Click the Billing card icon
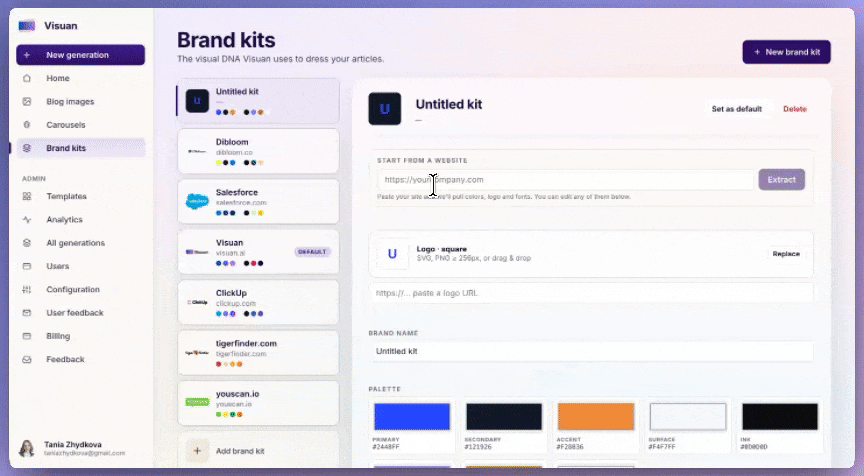The image size is (864, 476). 26,336
